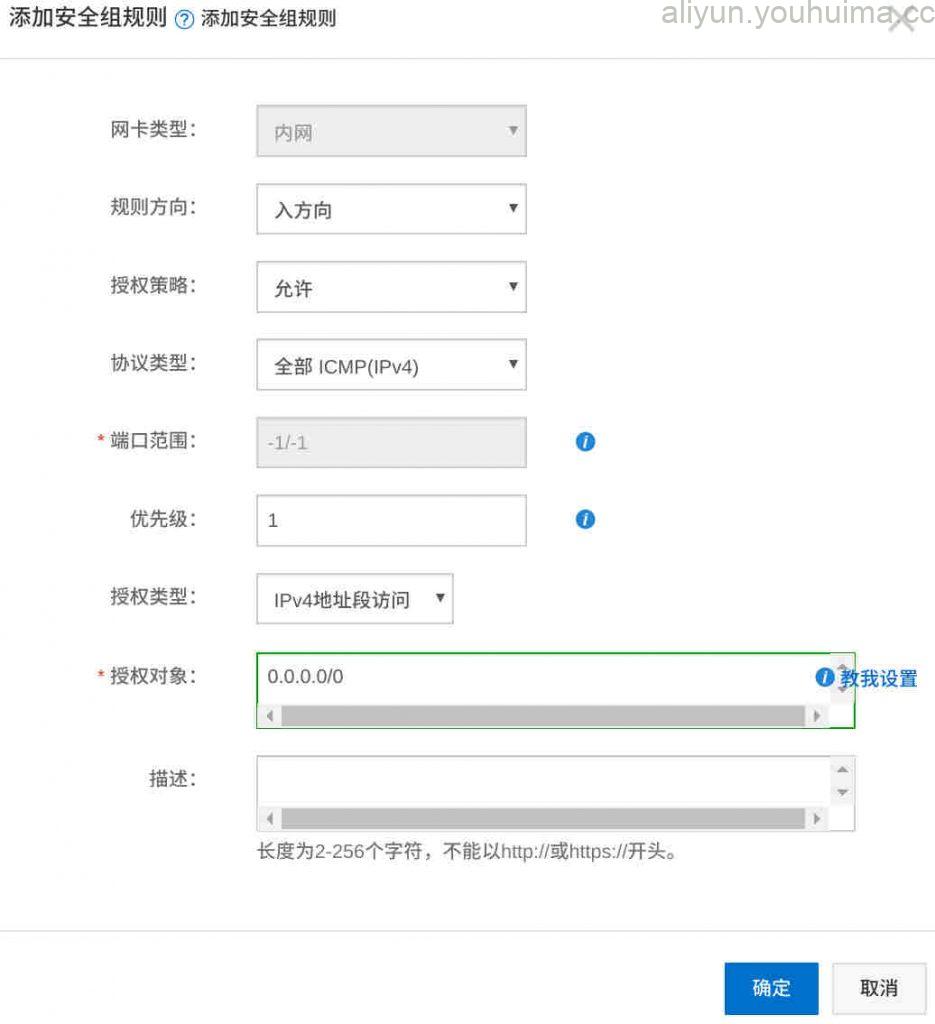Click the help question mark icon beside the title
The width and height of the screenshot is (935, 1024).
[185, 20]
